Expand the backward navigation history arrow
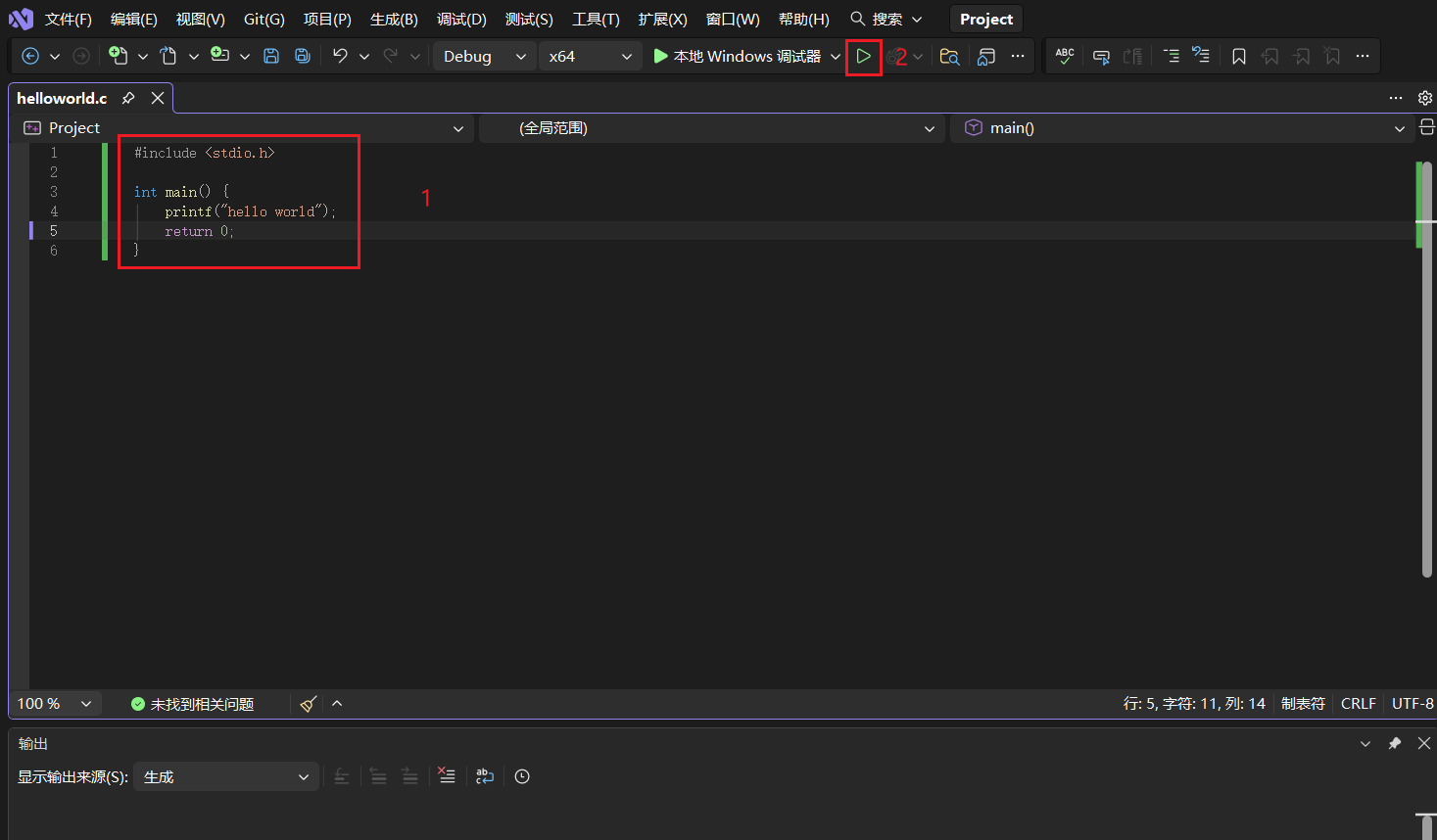Viewport: 1437px width, 840px height. (x=55, y=57)
